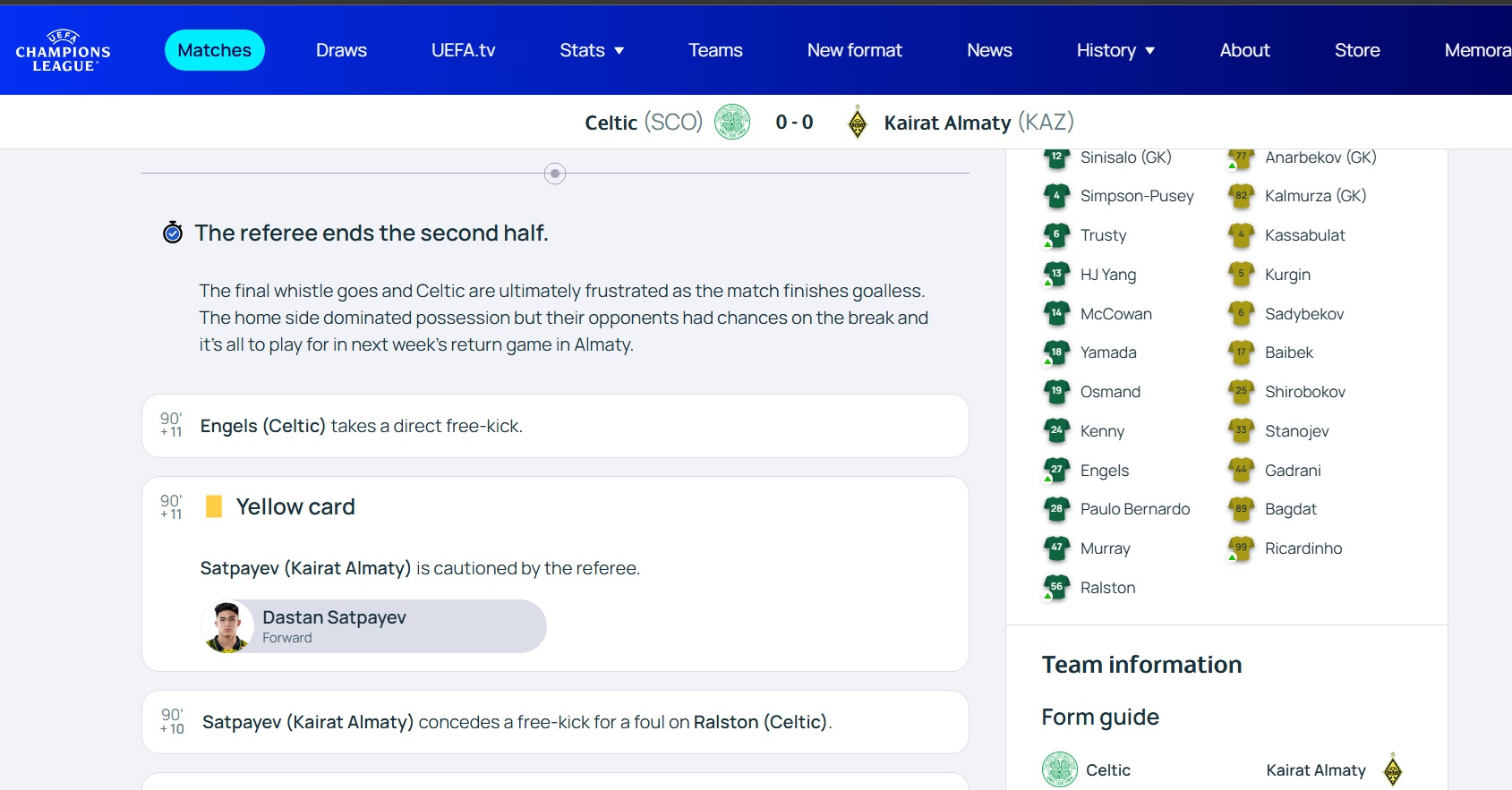This screenshot has width=1512, height=790.
Task: Open the Matches tab
Action: coord(215,50)
